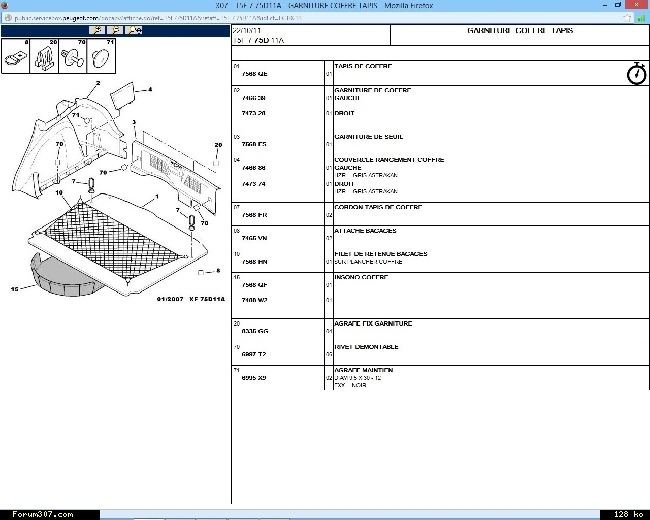Click the RIVET DEMONTABLE description
The image size is (650, 520).
[x=366, y=346]
